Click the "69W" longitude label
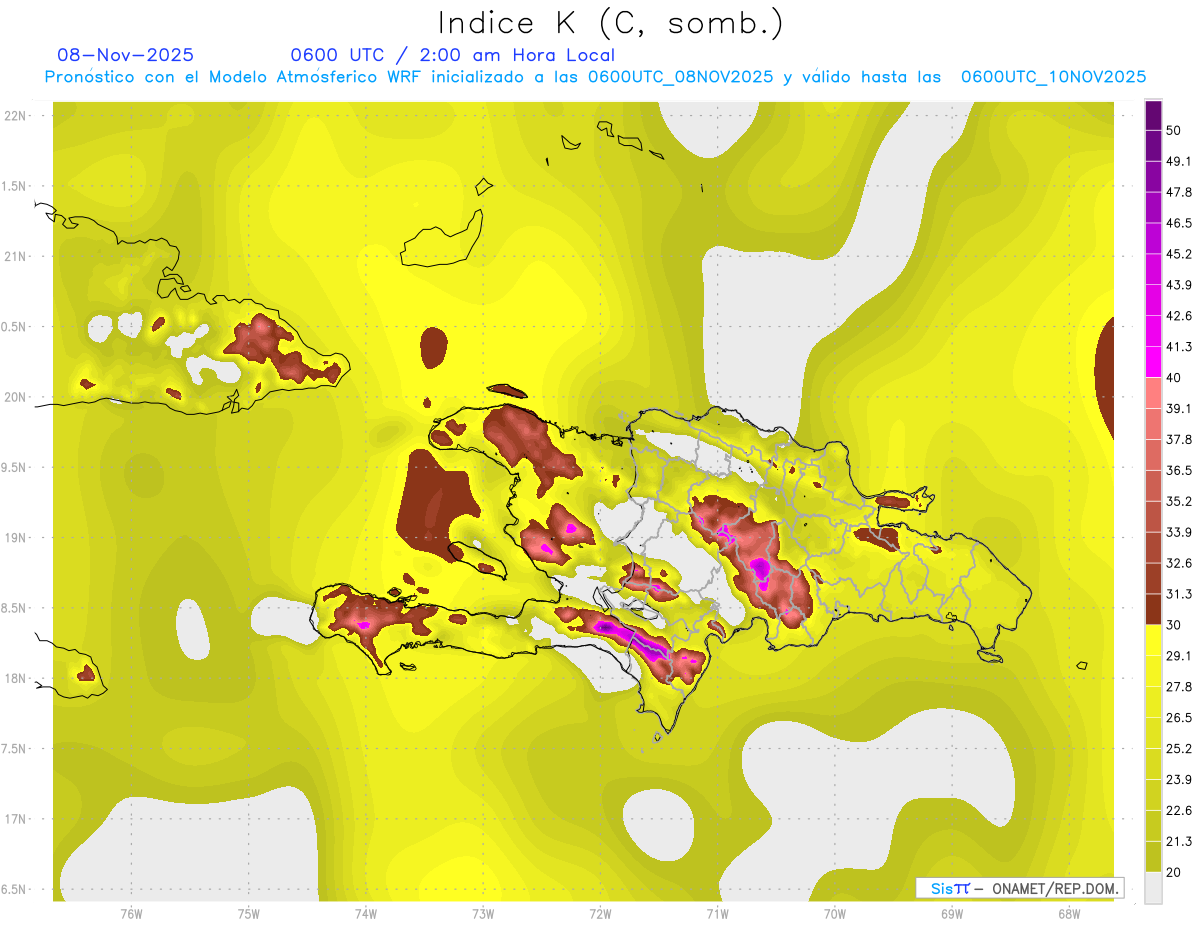The image size is (1200, 927). coord(952,914)
